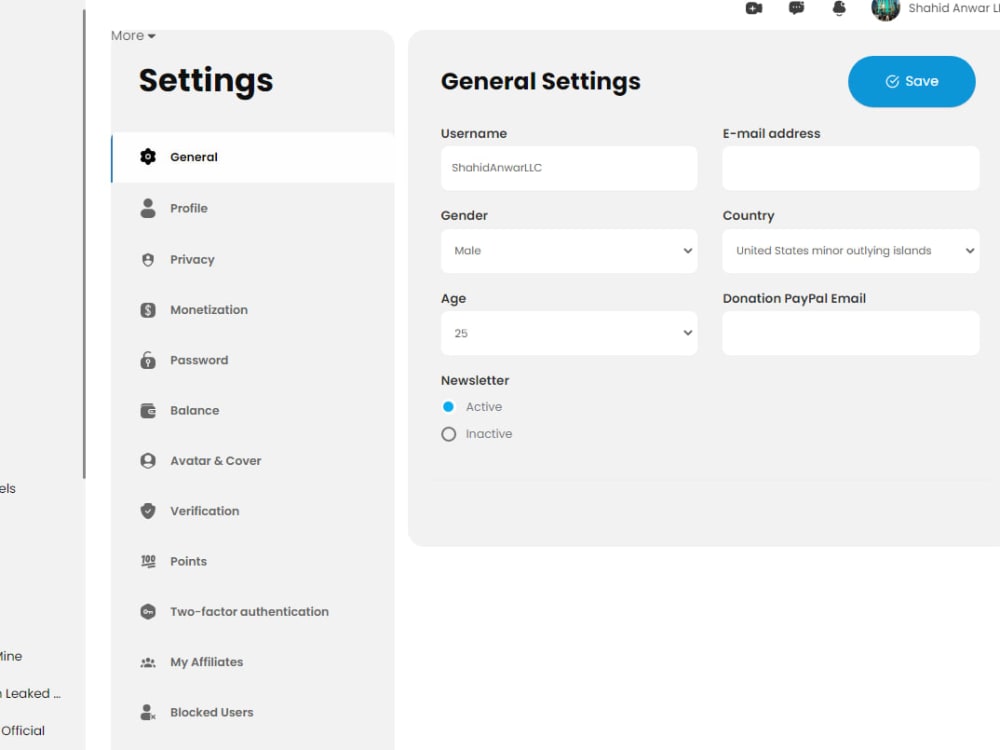
Task: Open the General settings tab
Action: (253, 158)
